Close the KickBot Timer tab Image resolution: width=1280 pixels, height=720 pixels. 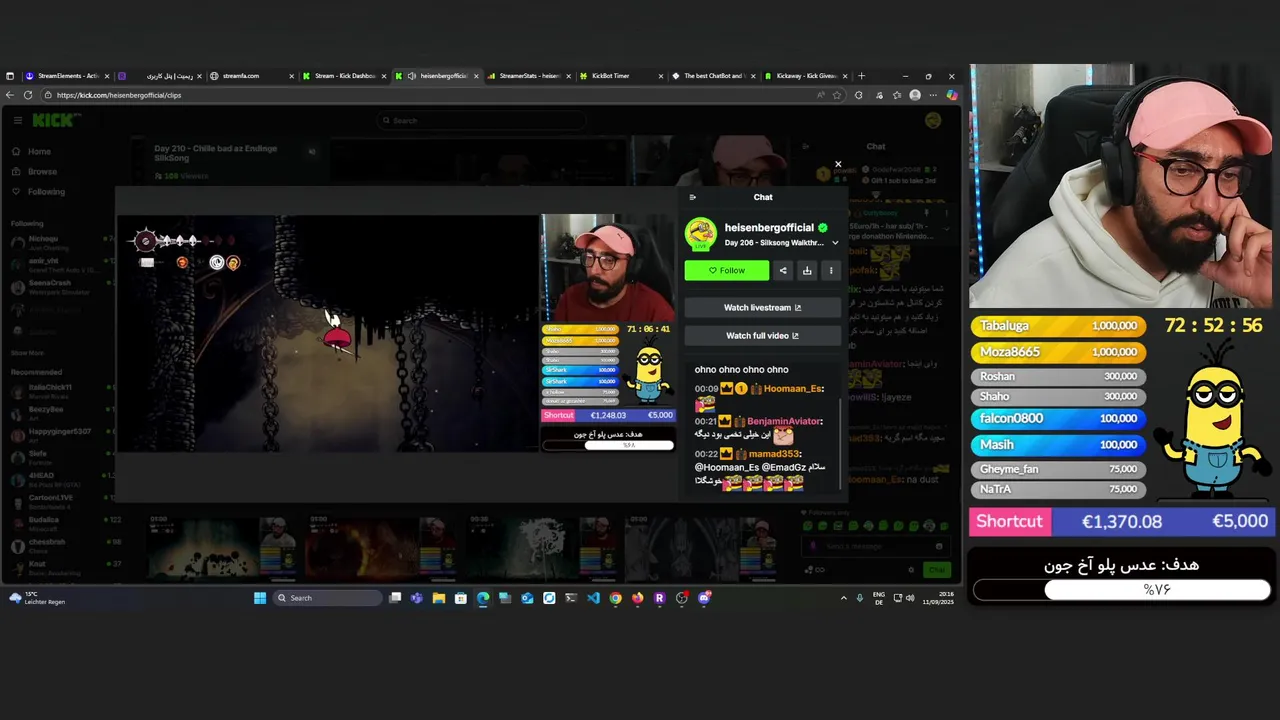(660, 76)
